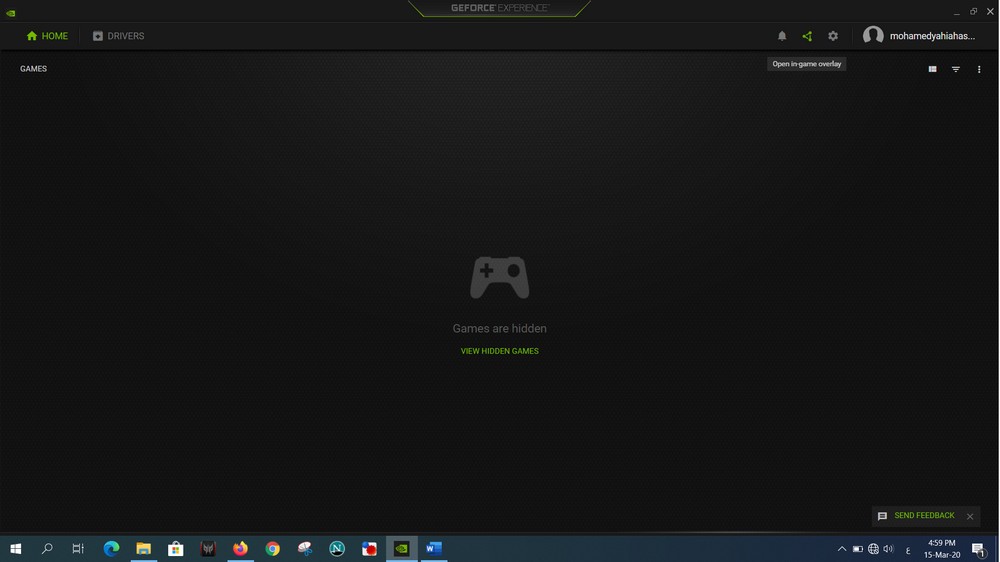Switch to Word from taskbar

tap(434, 549)
